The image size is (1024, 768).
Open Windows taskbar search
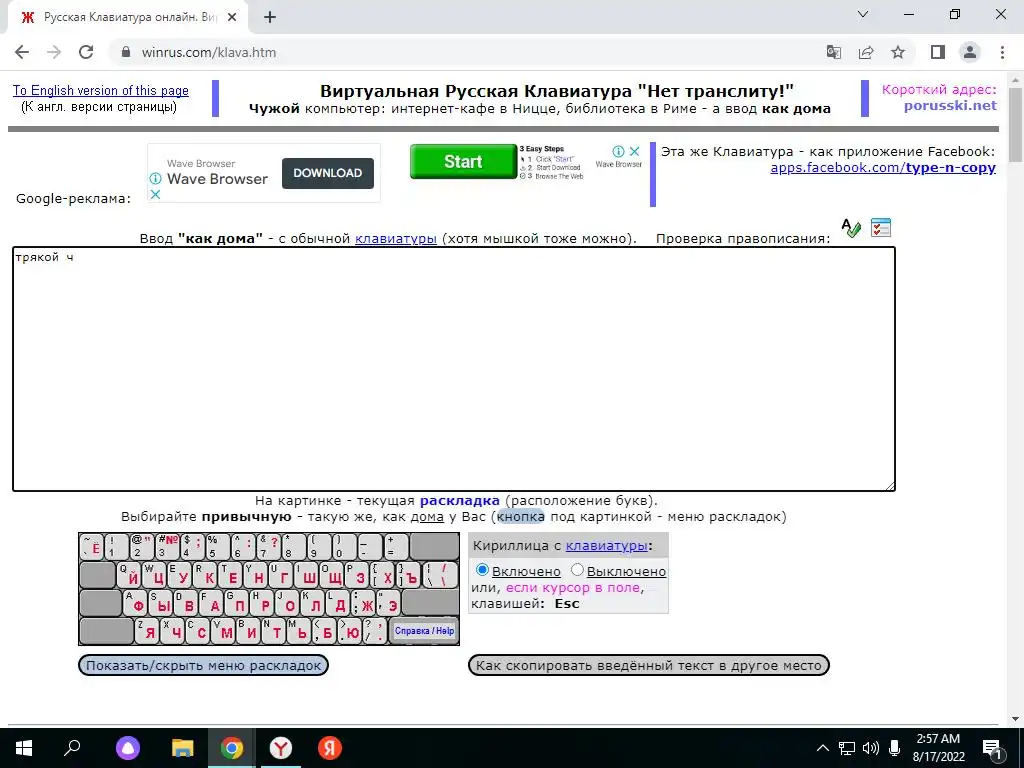(x=72, y=748)
